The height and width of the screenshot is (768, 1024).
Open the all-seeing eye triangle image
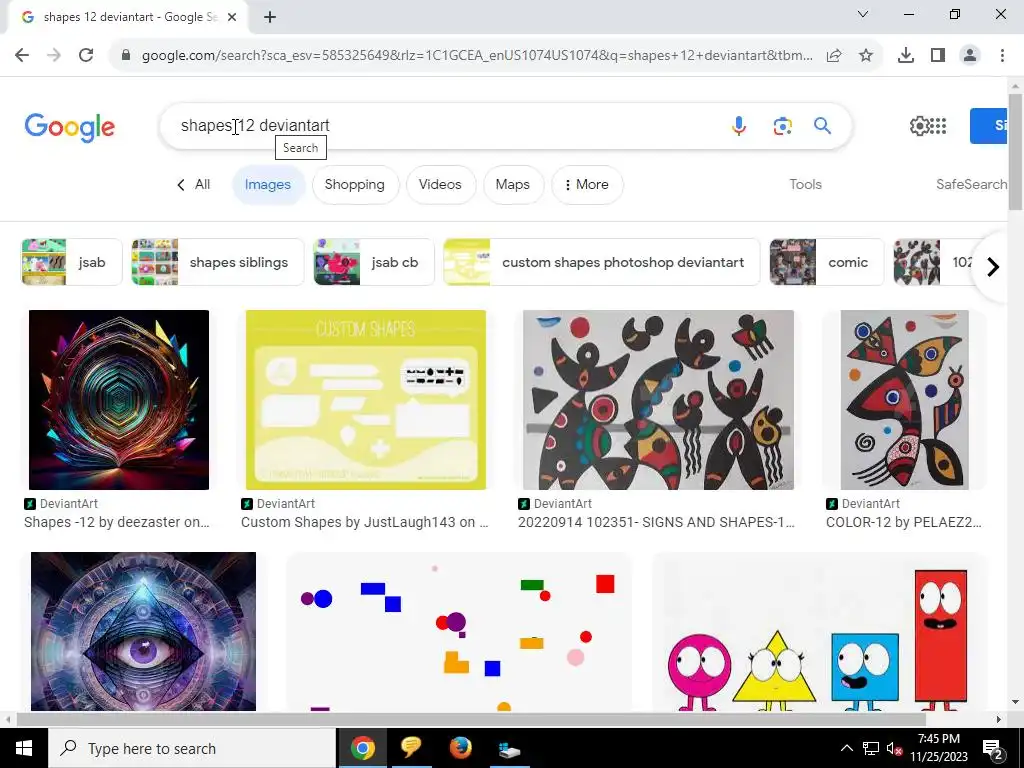[143, 632]
